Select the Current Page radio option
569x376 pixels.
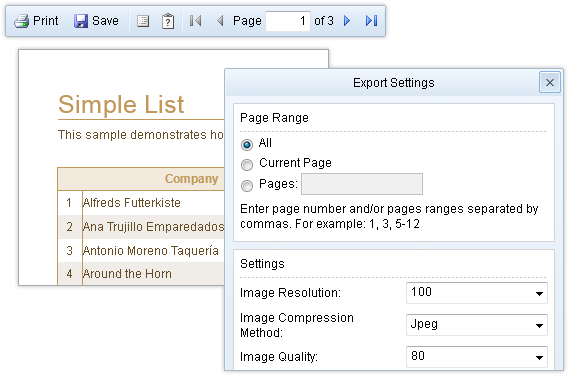pyautogui.click(x=247, y=165)
